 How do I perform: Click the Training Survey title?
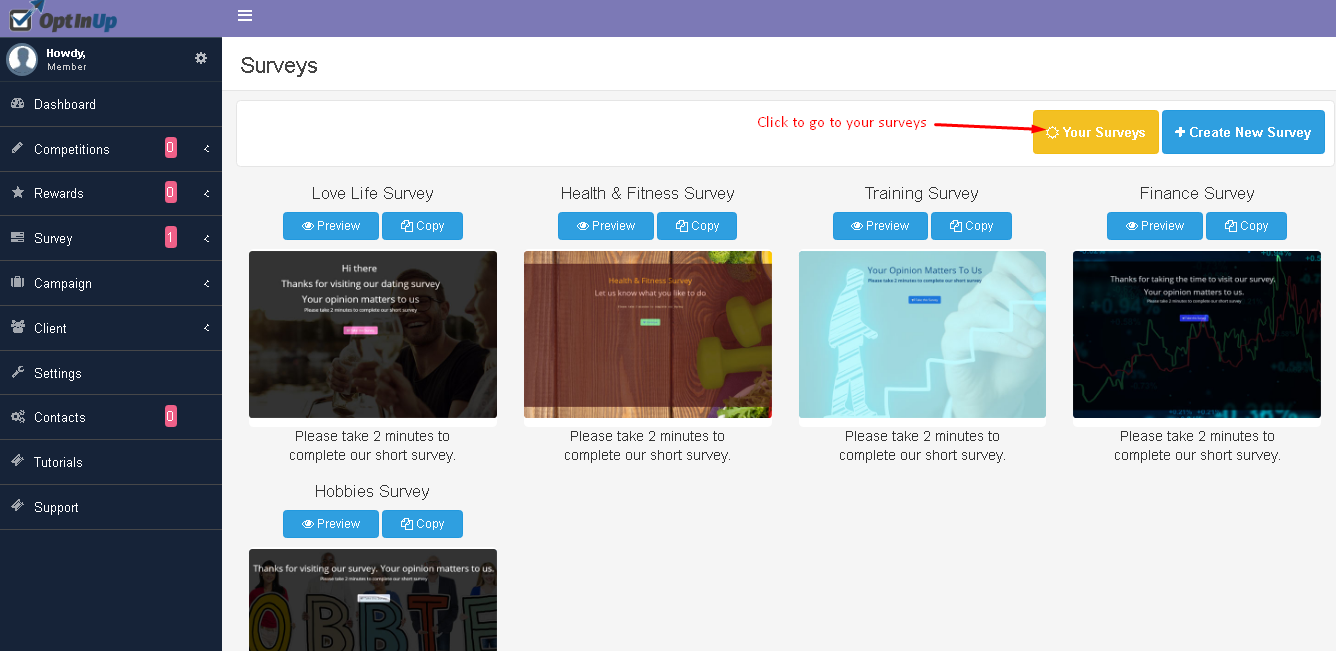(922, 193)
